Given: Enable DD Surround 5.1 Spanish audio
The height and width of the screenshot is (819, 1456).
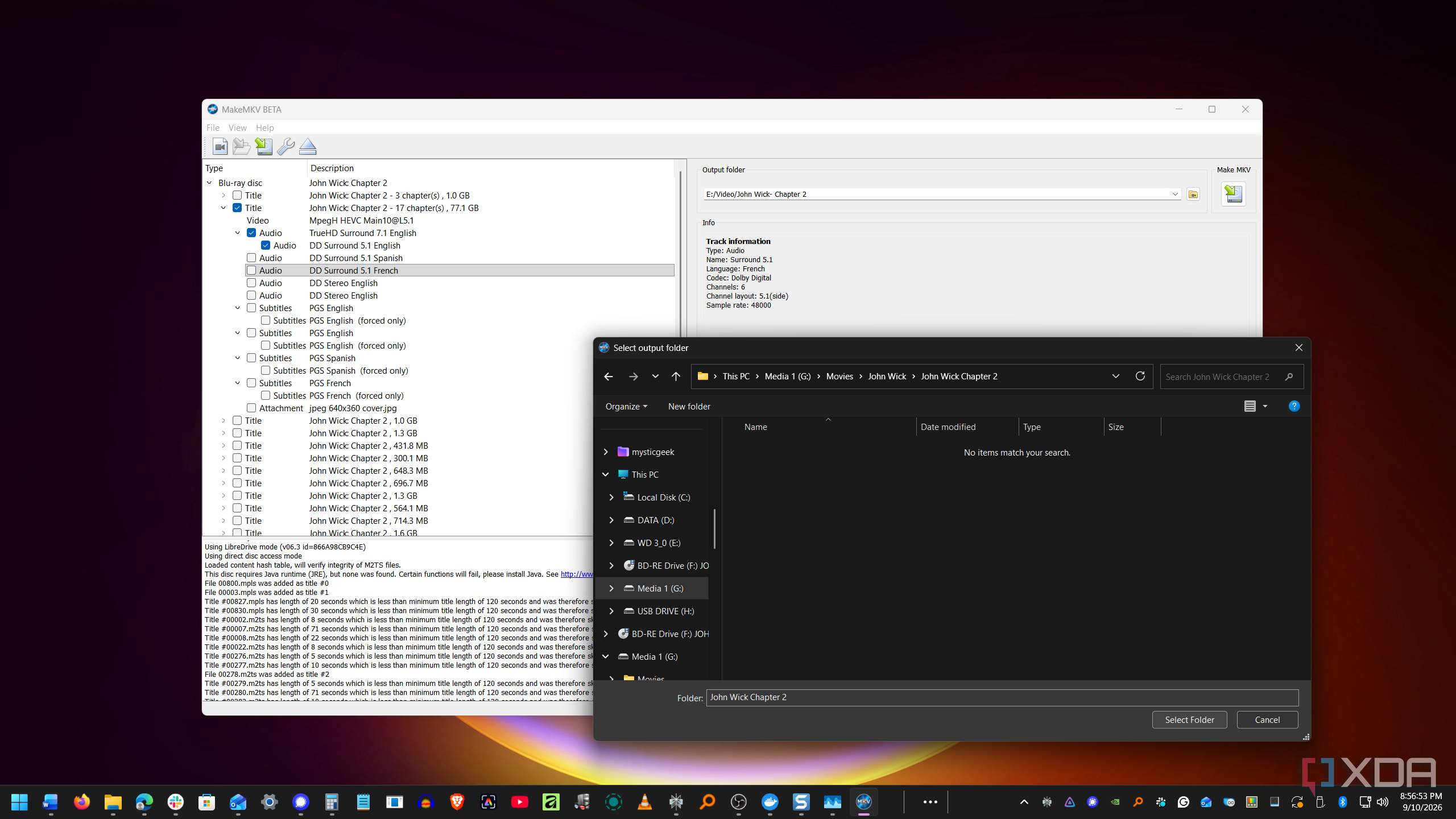Looking at the screenshot, I should (251, 258).
